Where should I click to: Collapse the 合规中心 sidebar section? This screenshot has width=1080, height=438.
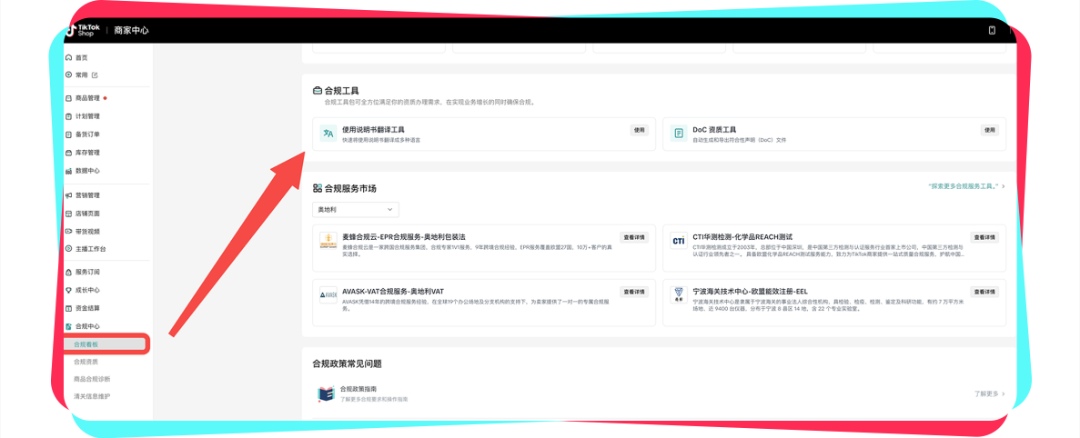[x=87, y=326]
